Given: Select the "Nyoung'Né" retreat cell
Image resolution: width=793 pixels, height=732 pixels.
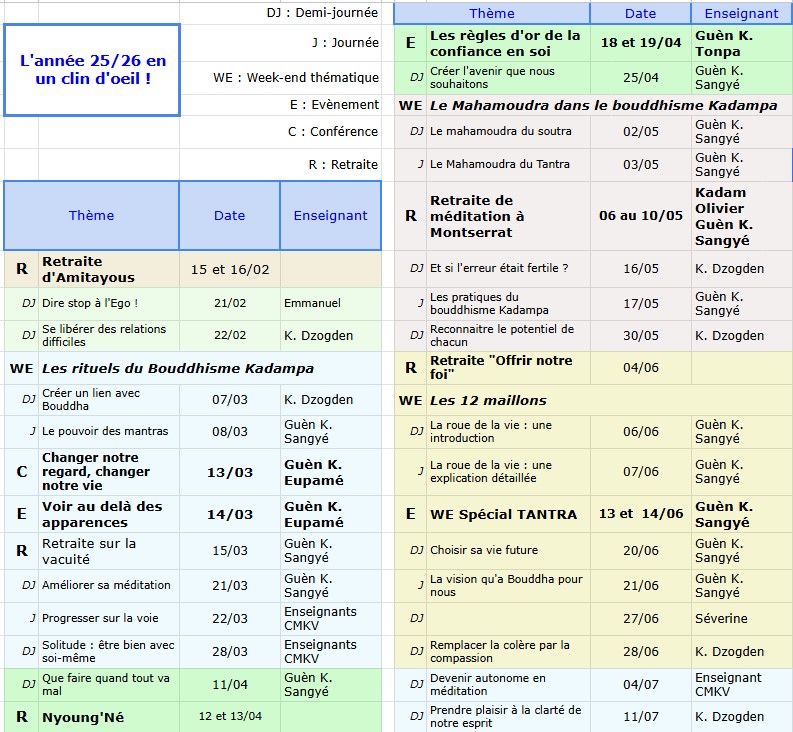Looking at the screenshot, I should tap(108, 717).
